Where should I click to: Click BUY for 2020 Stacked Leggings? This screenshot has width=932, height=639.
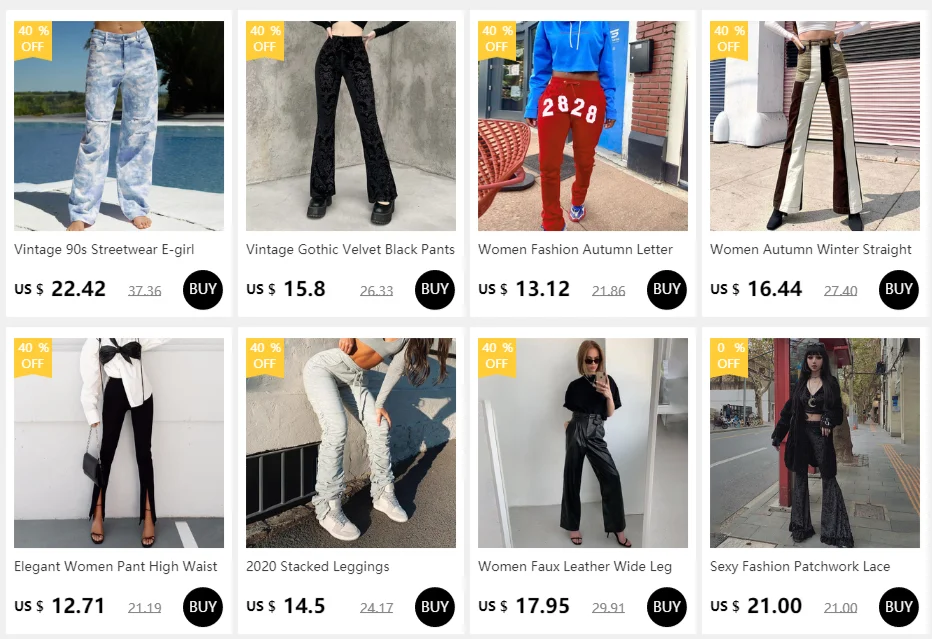click(x=434, y=607)
